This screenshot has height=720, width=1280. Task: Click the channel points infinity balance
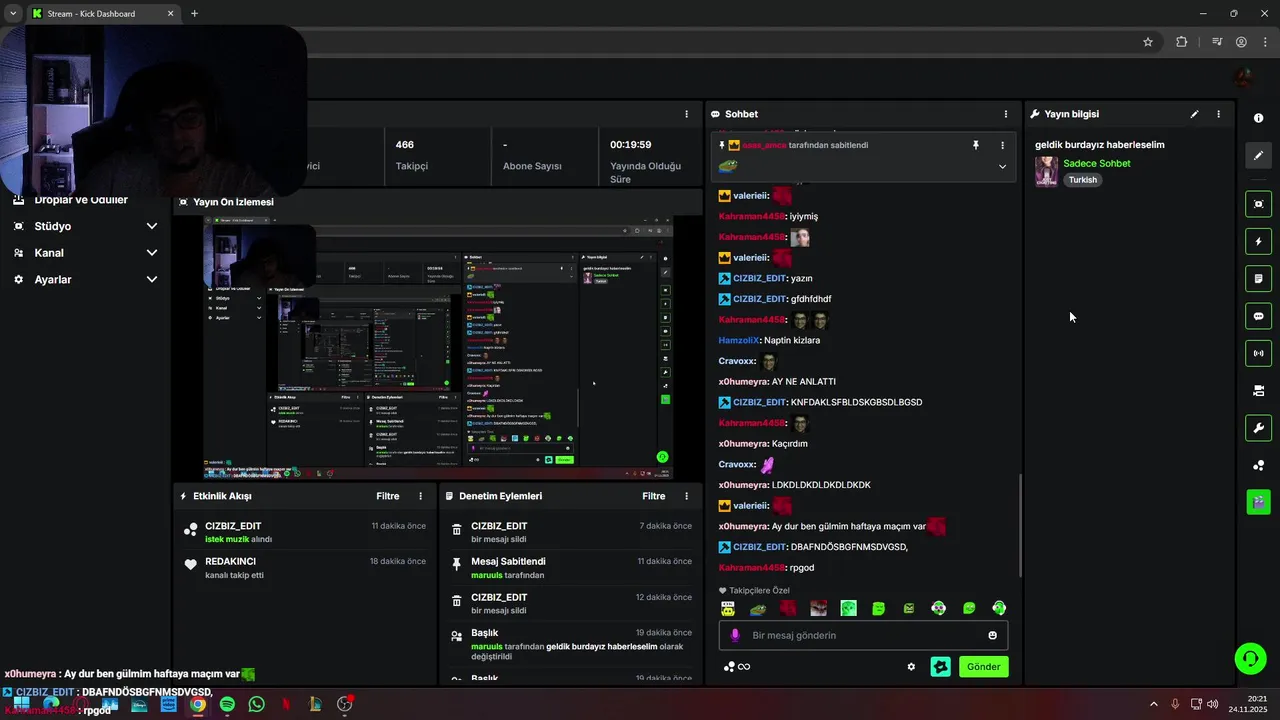click(737, 667)
